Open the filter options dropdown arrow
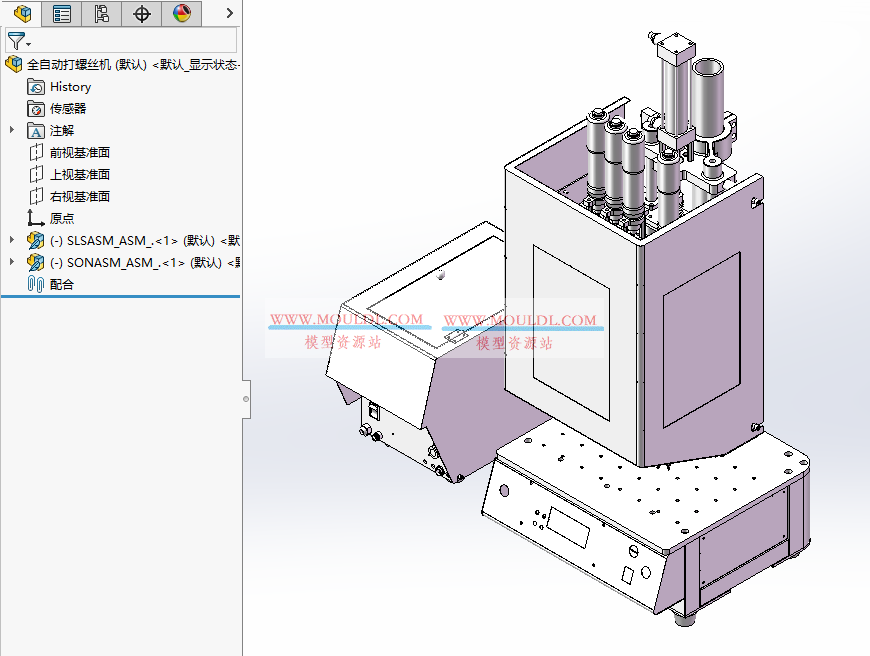Viewport: 870px width, 656px height. [26, 44]
